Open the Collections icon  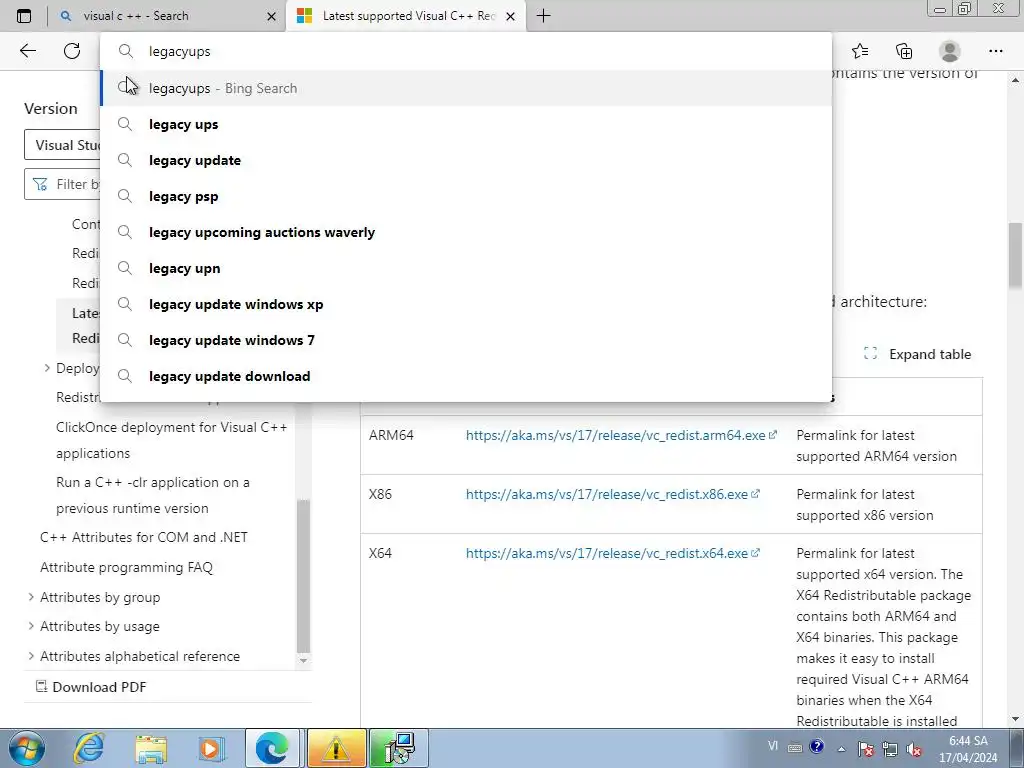pos(904,51)
